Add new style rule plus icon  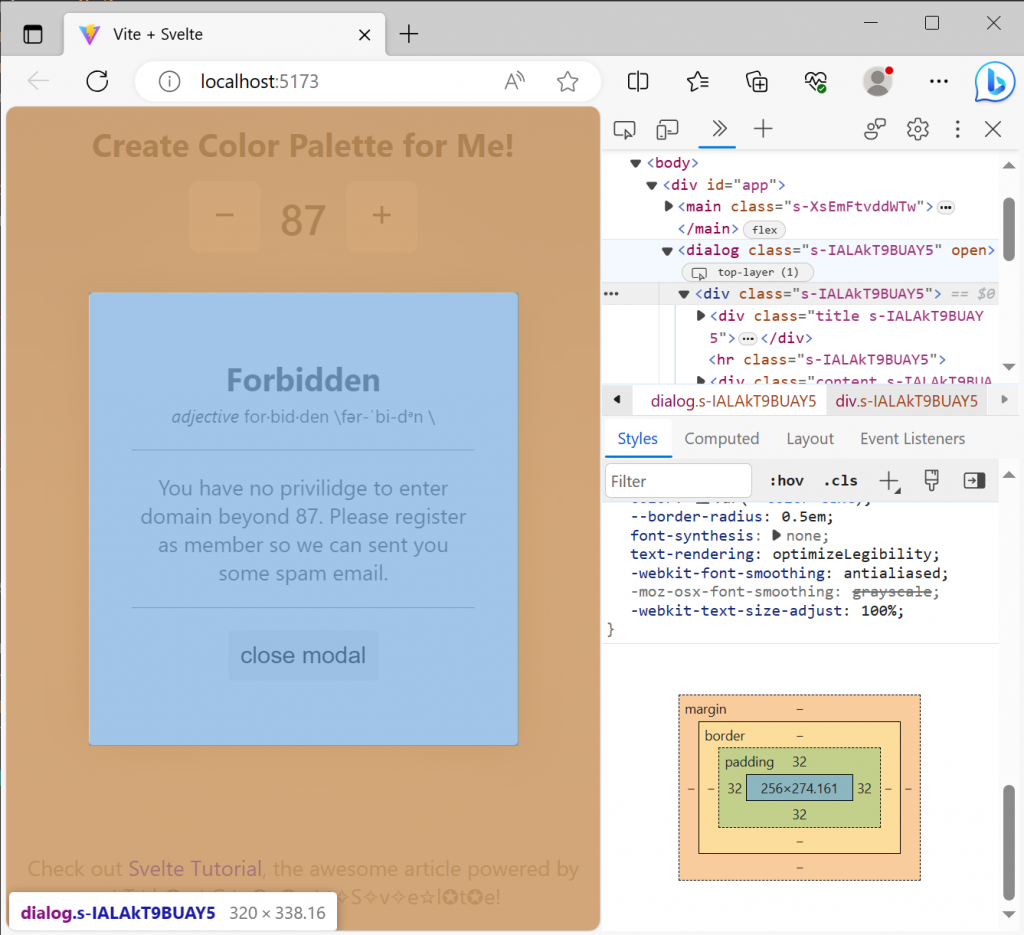889,482
